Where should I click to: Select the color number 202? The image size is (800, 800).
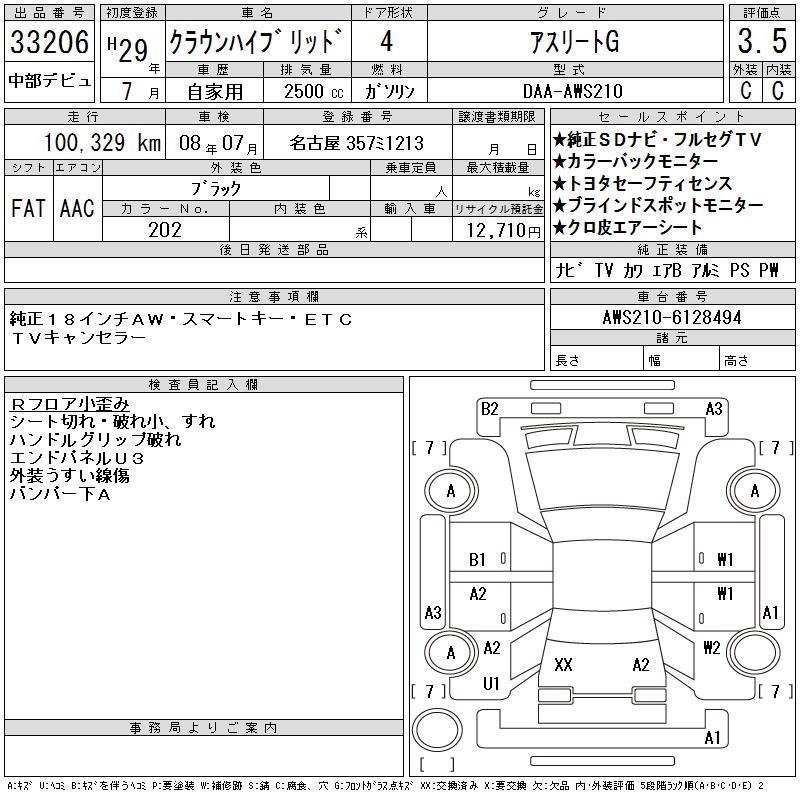tap(165, 230)
